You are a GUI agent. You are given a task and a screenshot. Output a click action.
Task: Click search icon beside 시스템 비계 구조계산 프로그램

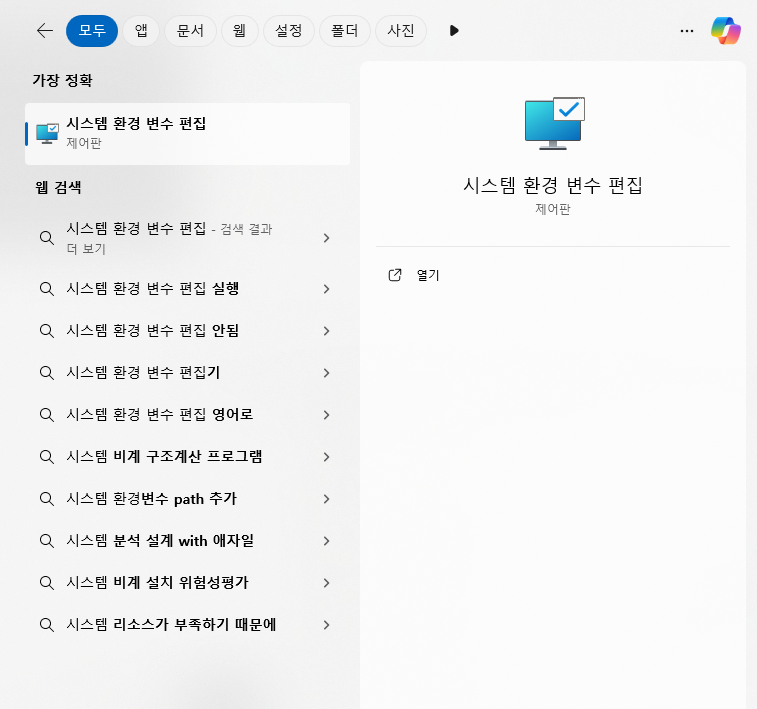coord(47,457)
